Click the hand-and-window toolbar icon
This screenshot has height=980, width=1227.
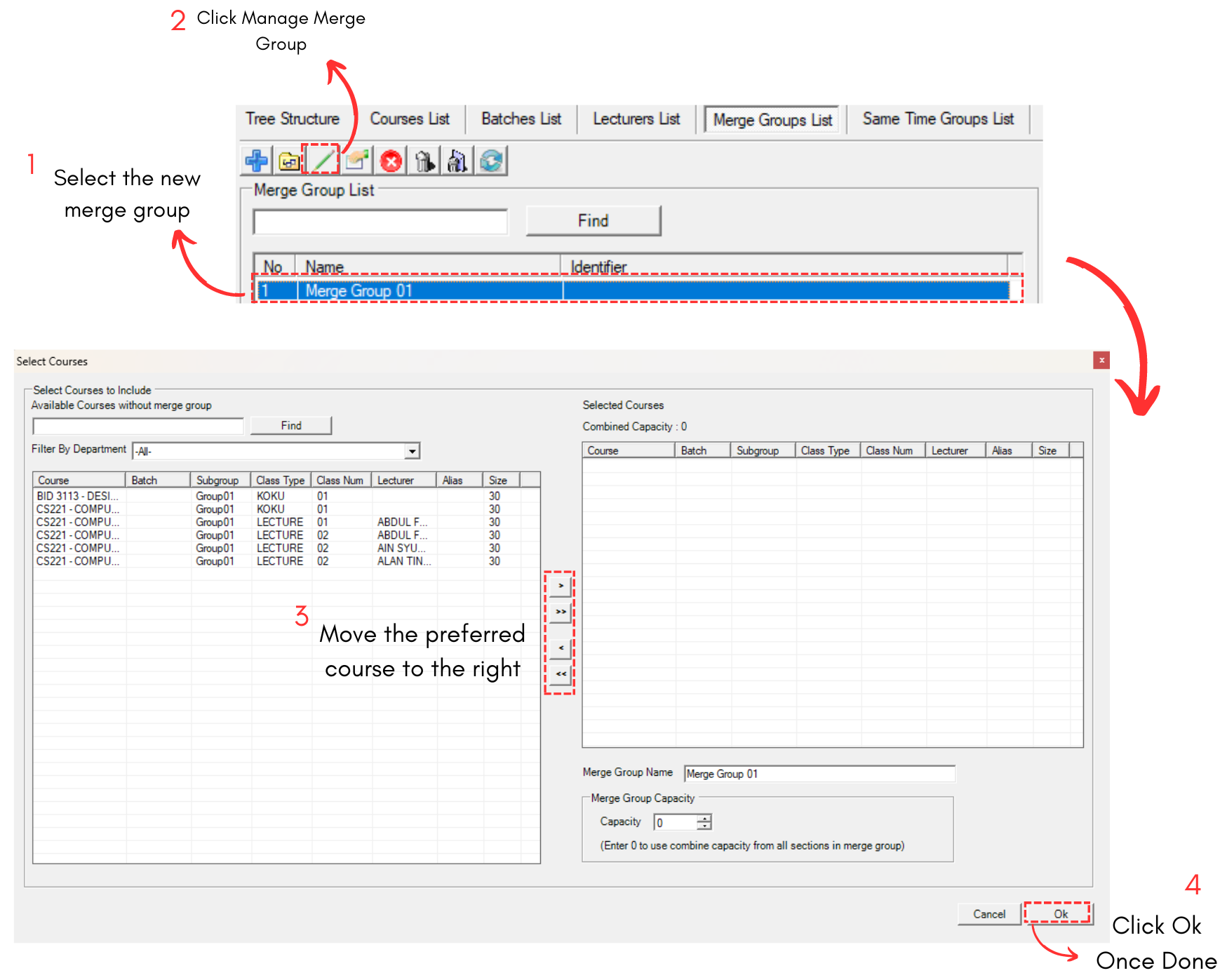click(x=356, y=161)
